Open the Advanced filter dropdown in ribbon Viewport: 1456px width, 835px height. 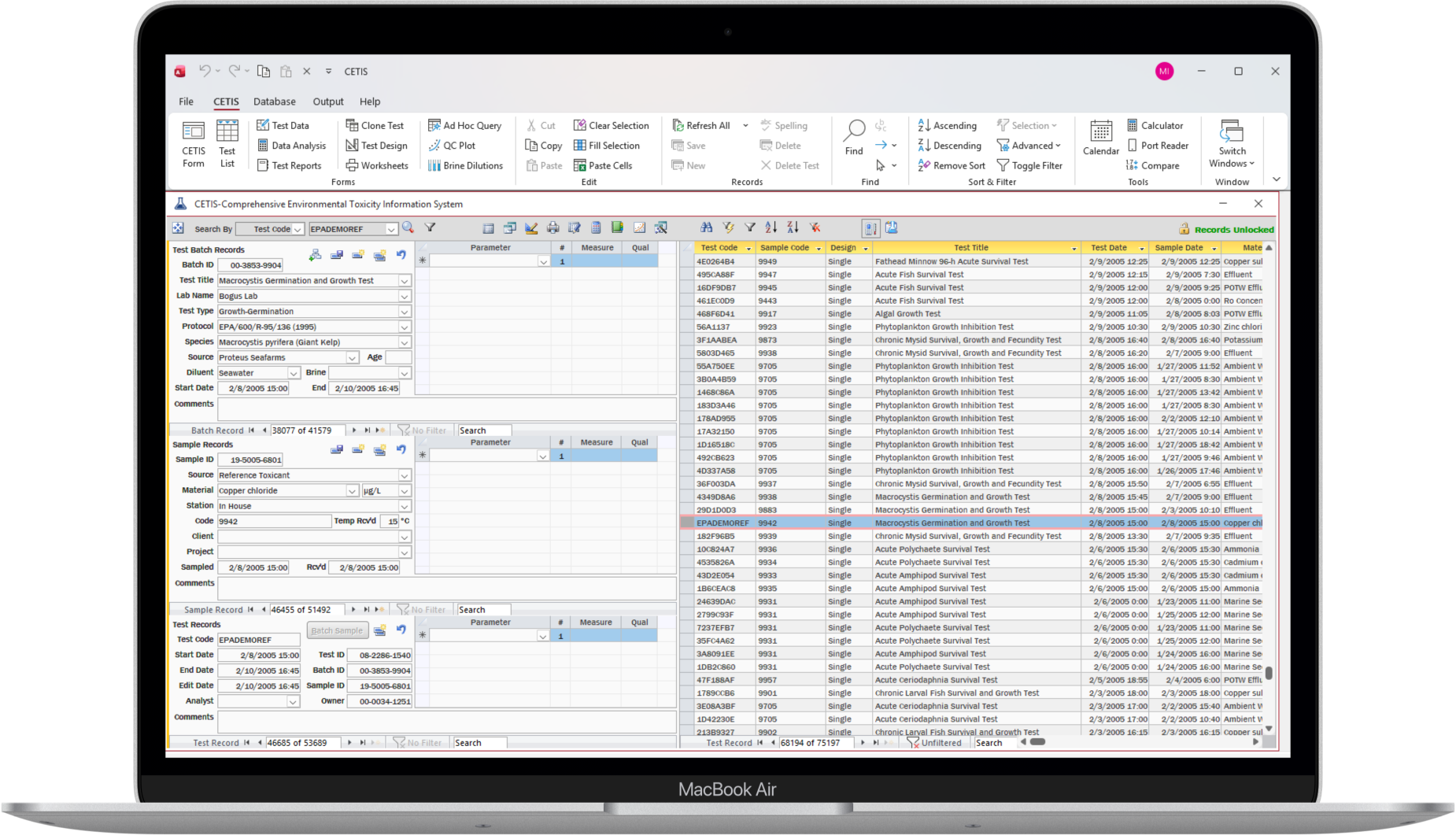point(1029,146)
